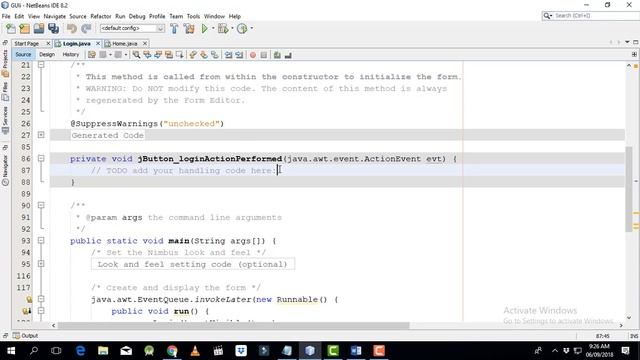Toggle Bookmark on current line
Viewport: 640px width, 360px height.
coord(215,55)
